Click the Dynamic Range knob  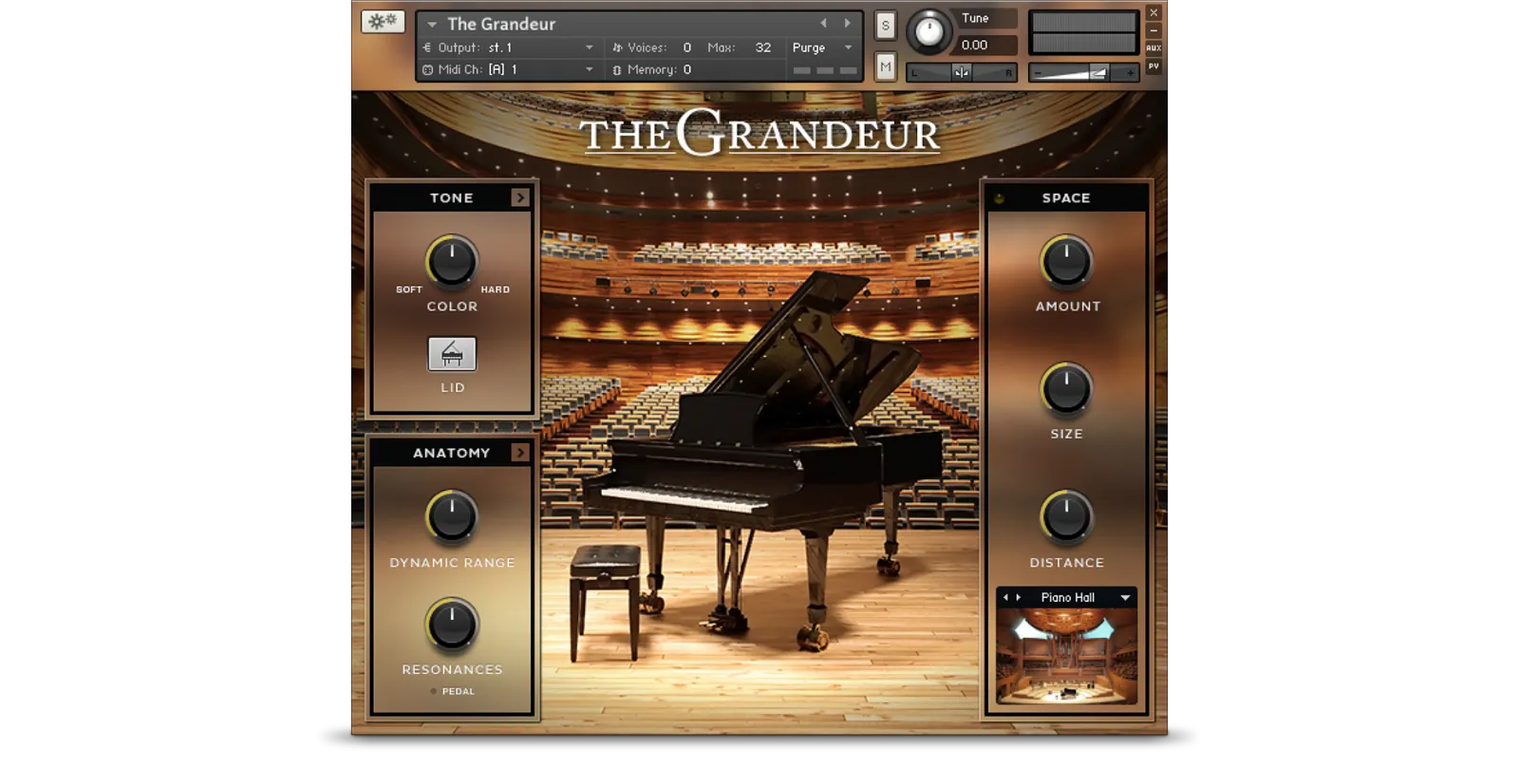point(452,516)
